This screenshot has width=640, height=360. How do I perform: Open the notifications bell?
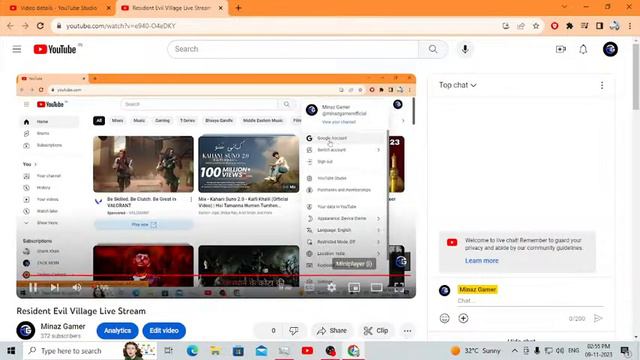583,49
